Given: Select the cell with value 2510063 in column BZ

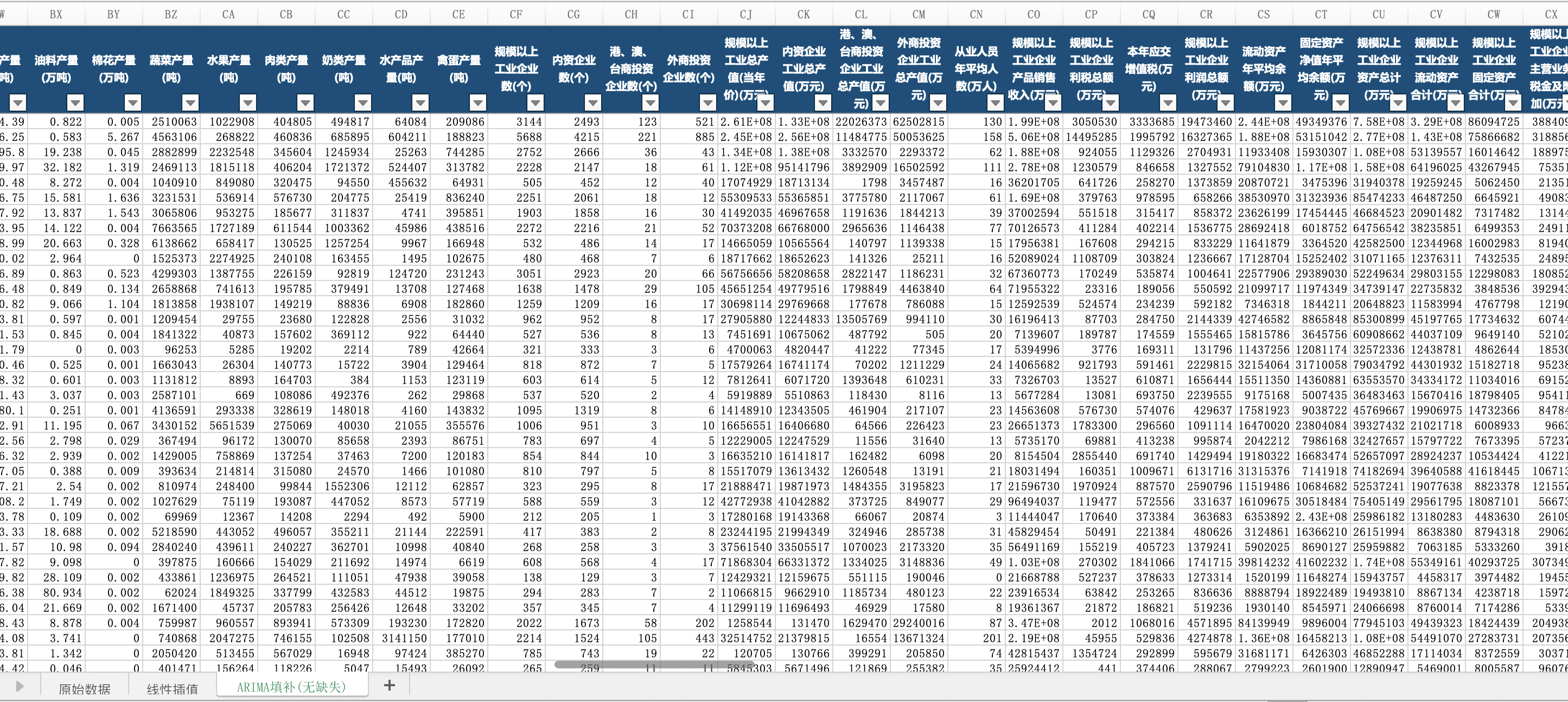Looking at the screenshot, I should pyautogui.click(x=171, y=122).
